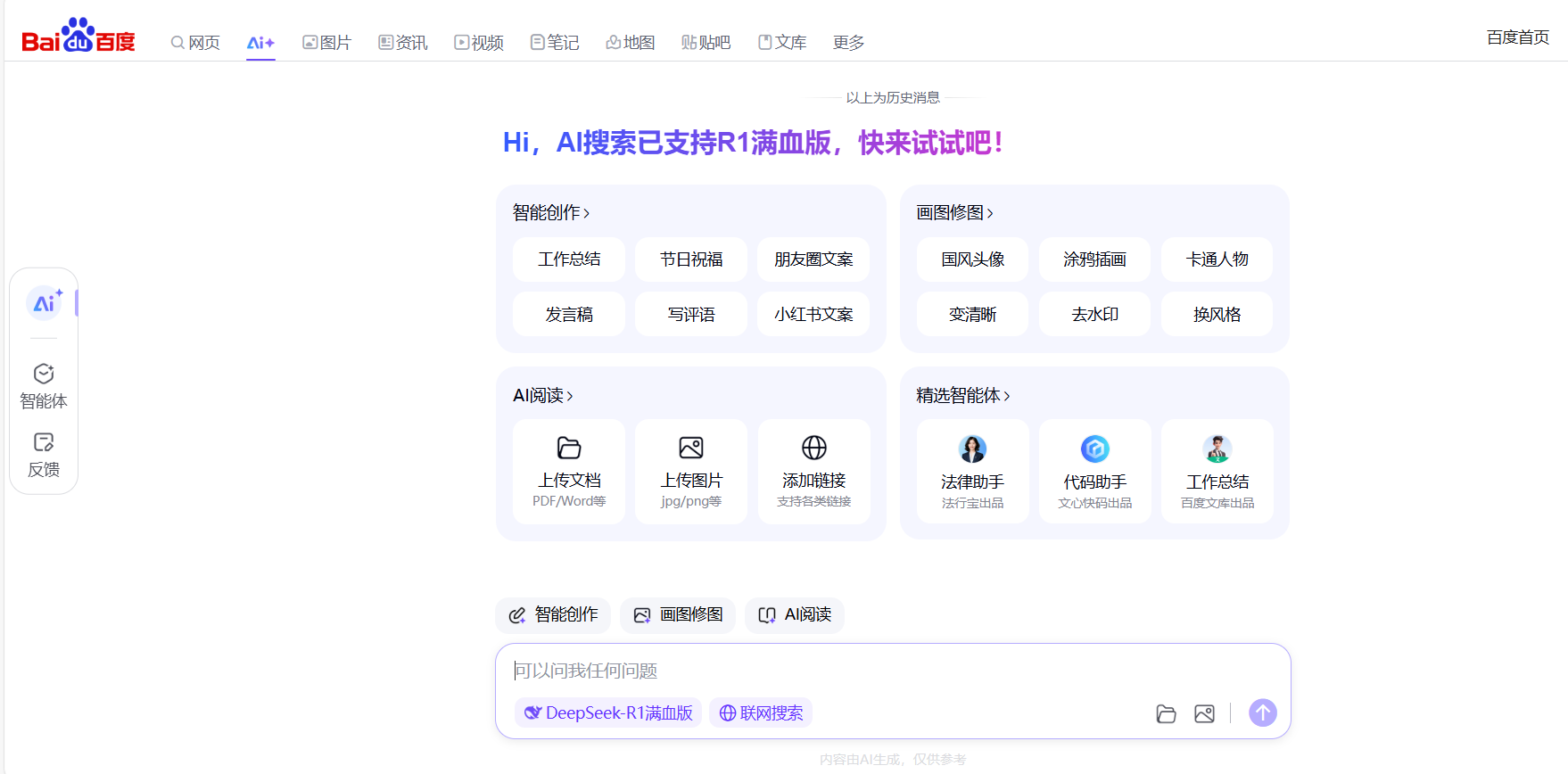Click the 上传图片 image card

coord(691,472)
